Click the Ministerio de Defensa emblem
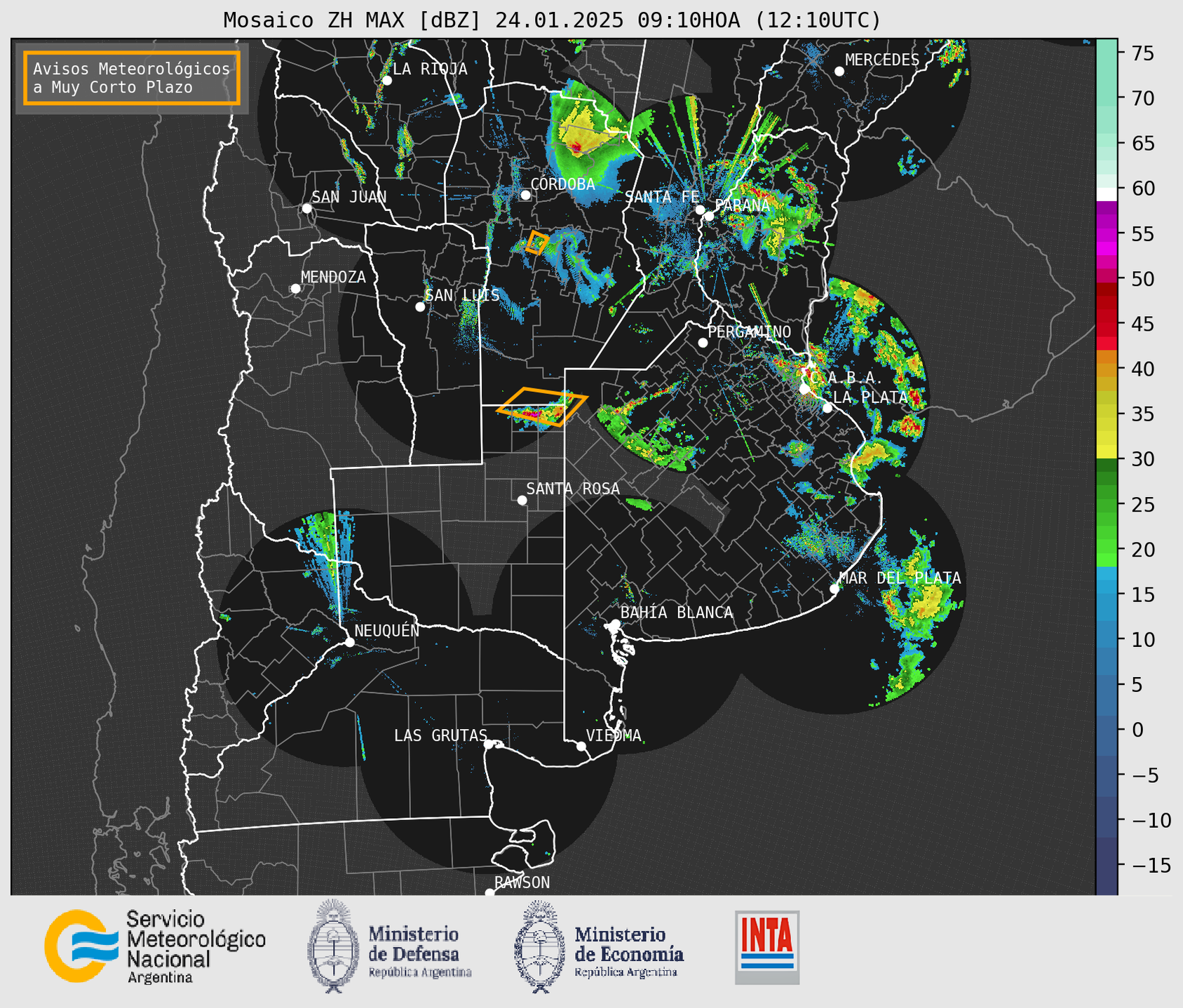Viewport: 1183px width, 1008px height. pos(333,946)
